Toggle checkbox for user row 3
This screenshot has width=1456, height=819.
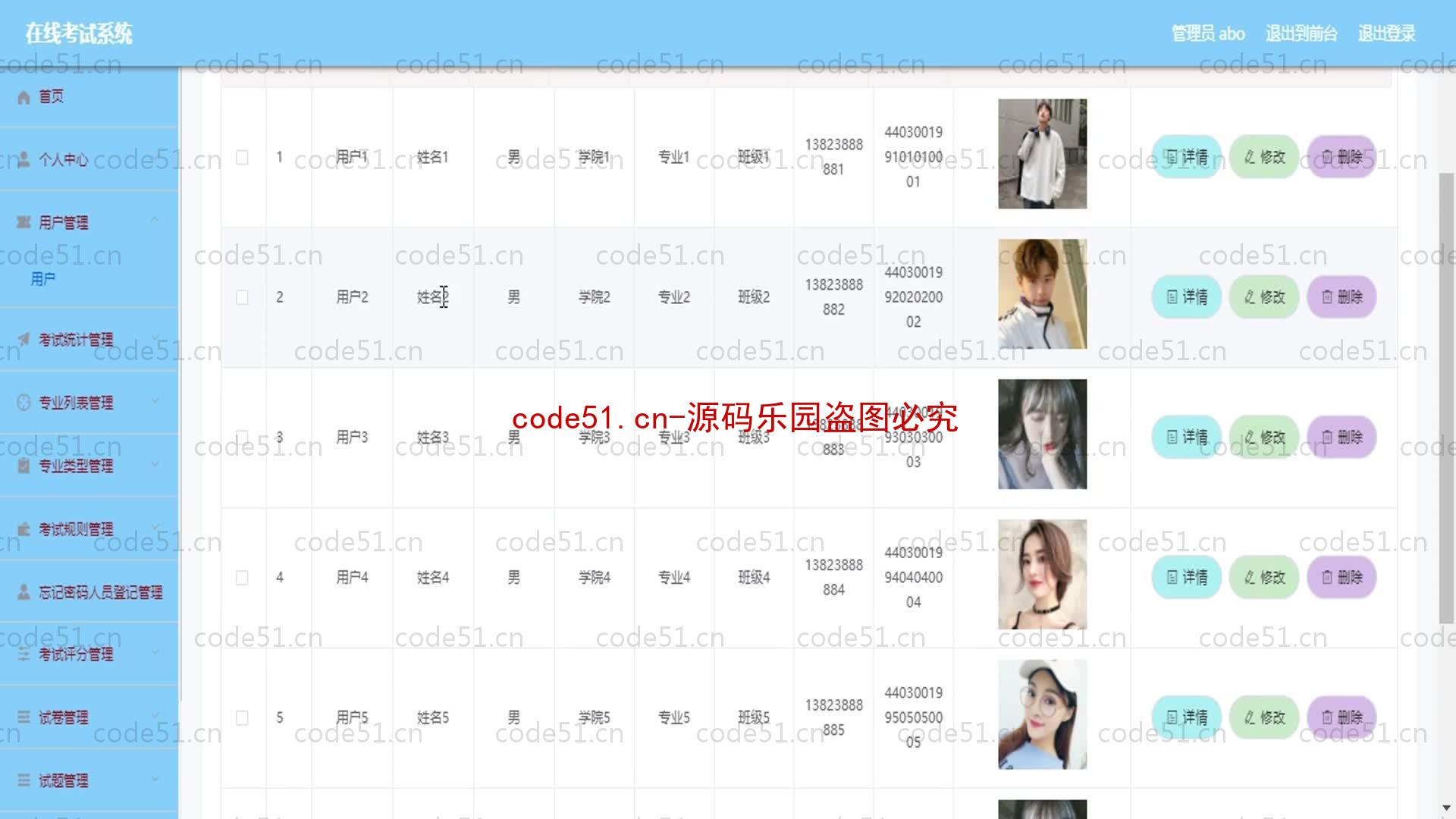(242, 437)
